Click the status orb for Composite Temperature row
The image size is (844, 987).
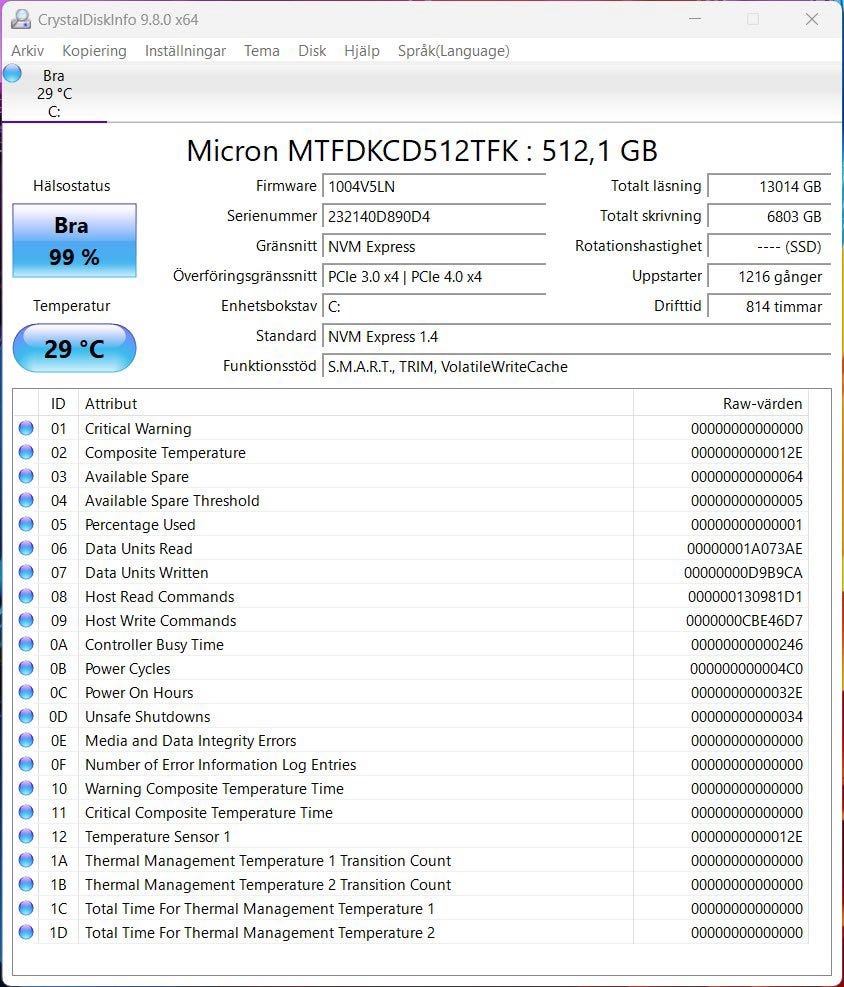pyautogui.click(x=26, y=452)
